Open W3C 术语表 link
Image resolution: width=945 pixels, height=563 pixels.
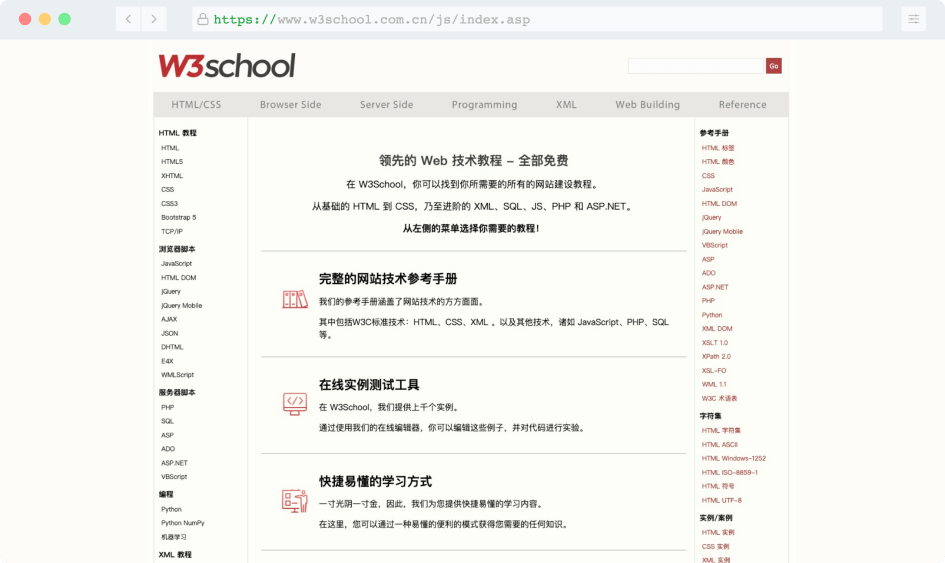pos(720,398)
